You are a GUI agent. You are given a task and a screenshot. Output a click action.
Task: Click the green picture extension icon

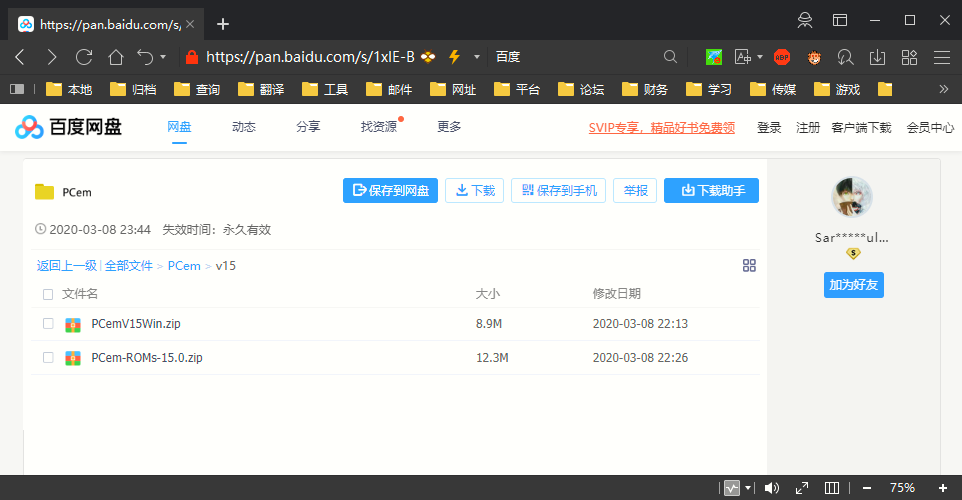point(714,57)
